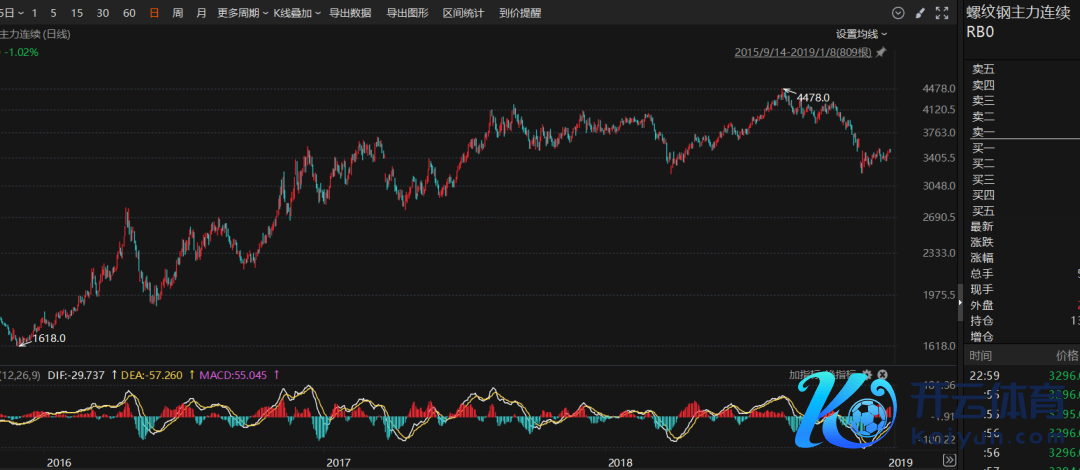Image resolution: width=1080 pixels, height=470 pixels.
Task: Enter fullscreen chart mode icon
Action: (941, 13)
